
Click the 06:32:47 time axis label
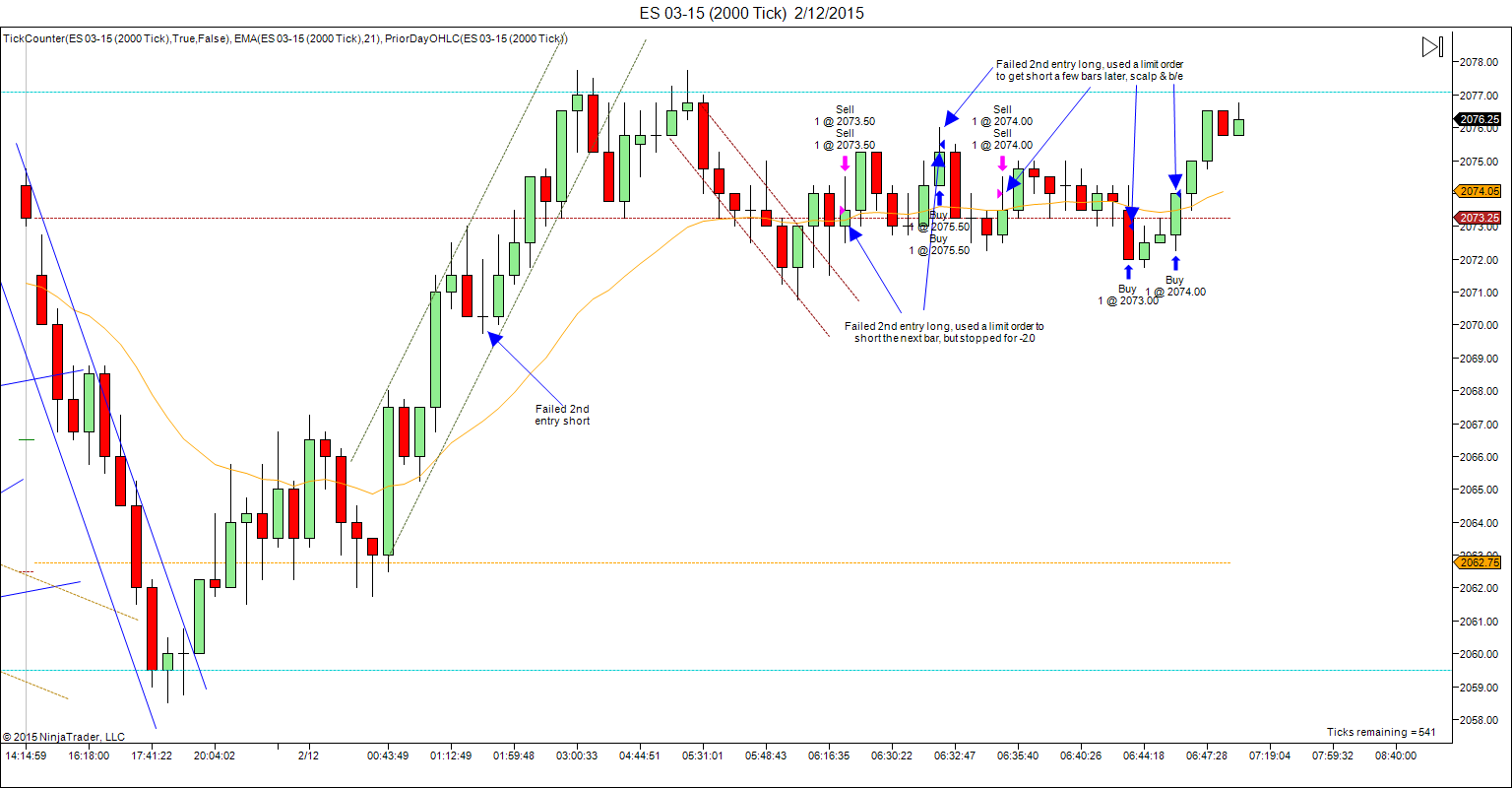(x=955, y=756)
